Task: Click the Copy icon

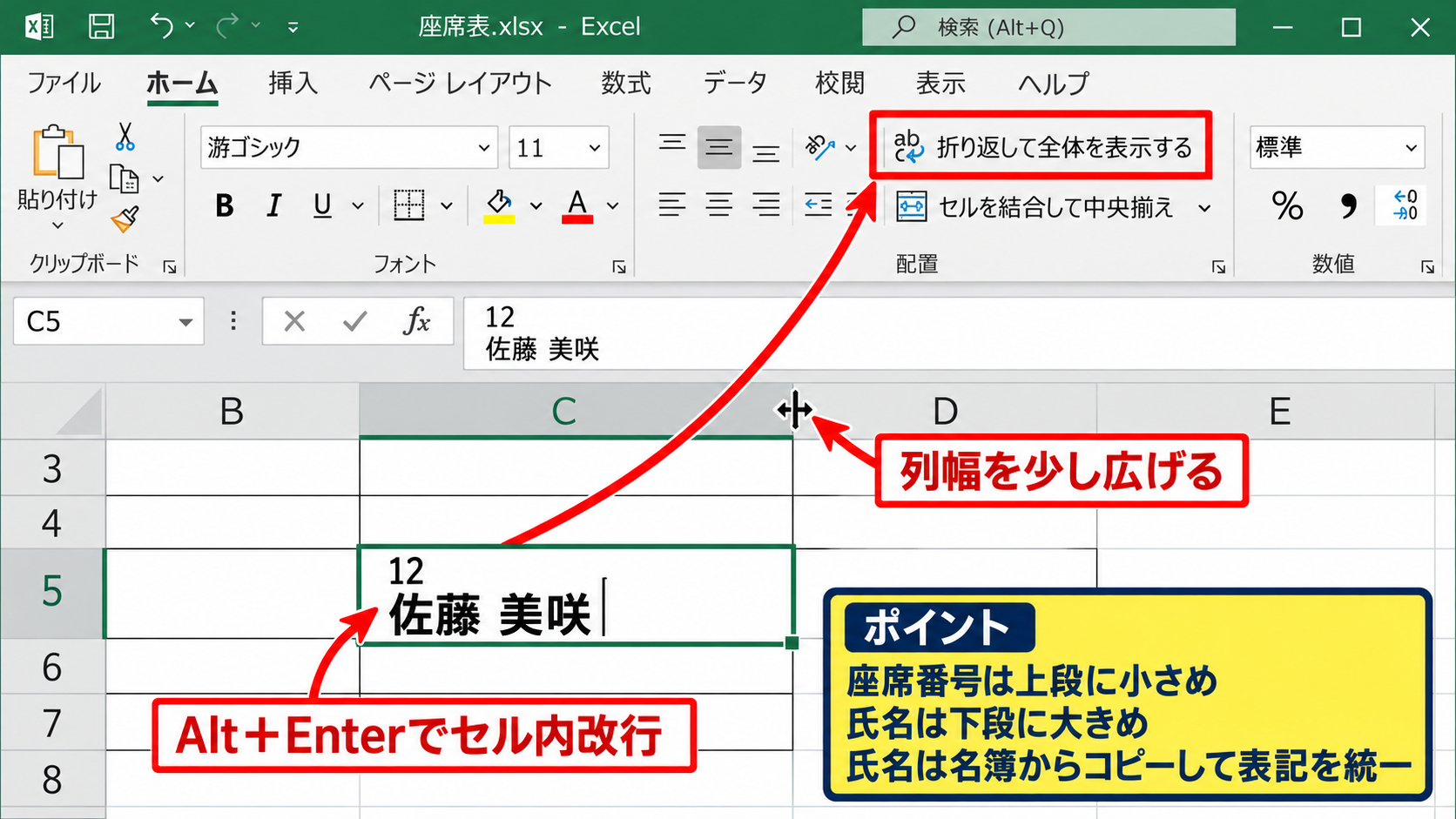Action: coord(125,178)
